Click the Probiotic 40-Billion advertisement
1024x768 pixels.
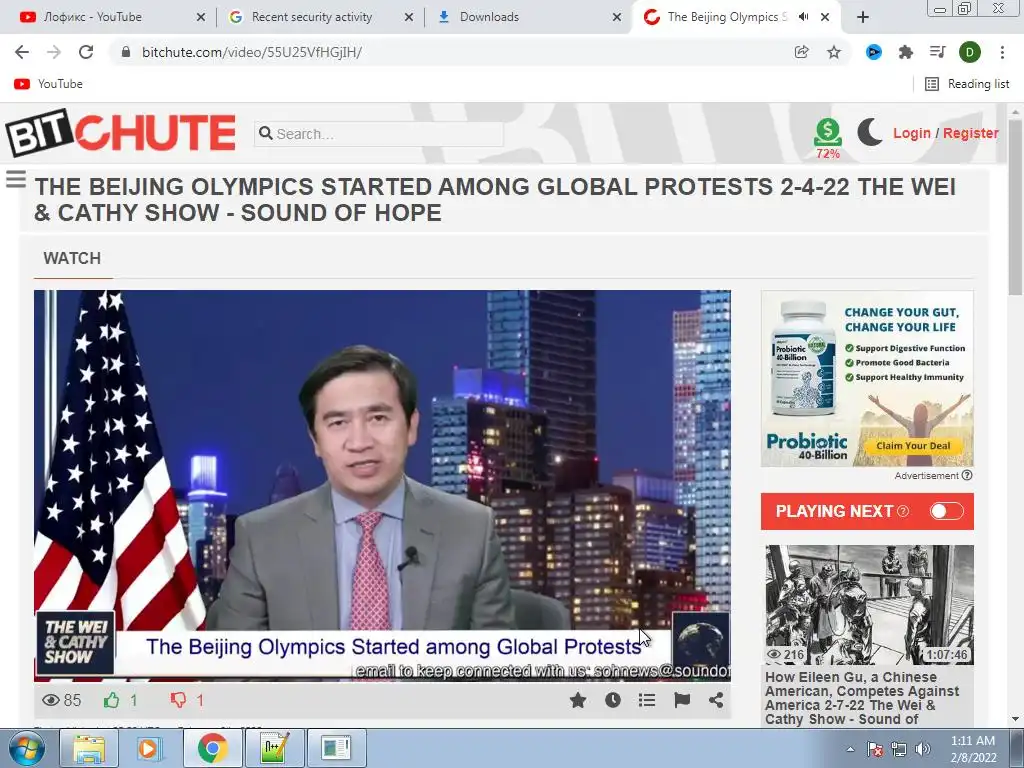(867, 379)
